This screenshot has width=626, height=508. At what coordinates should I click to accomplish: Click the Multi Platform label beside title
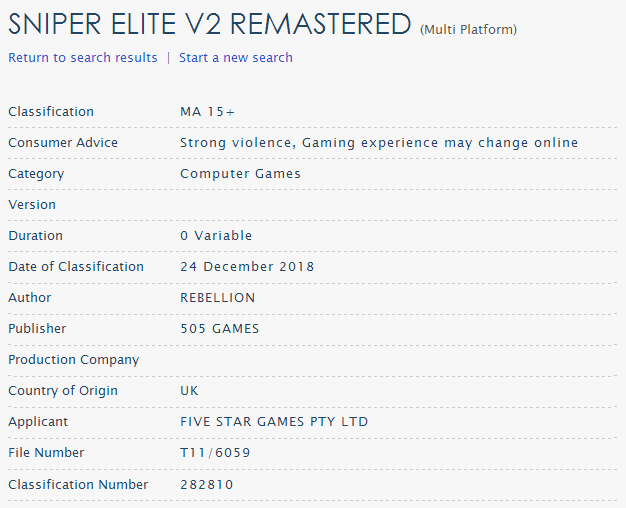click(x=468, y=30)
